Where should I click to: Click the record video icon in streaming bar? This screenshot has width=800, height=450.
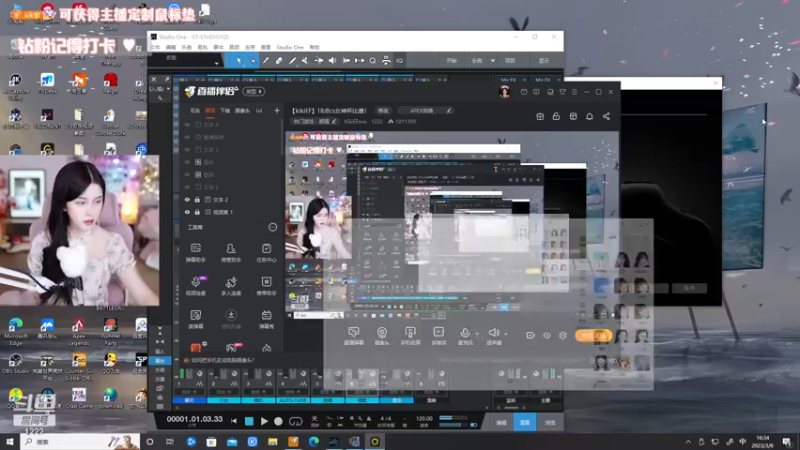click(x=530, y=335)
